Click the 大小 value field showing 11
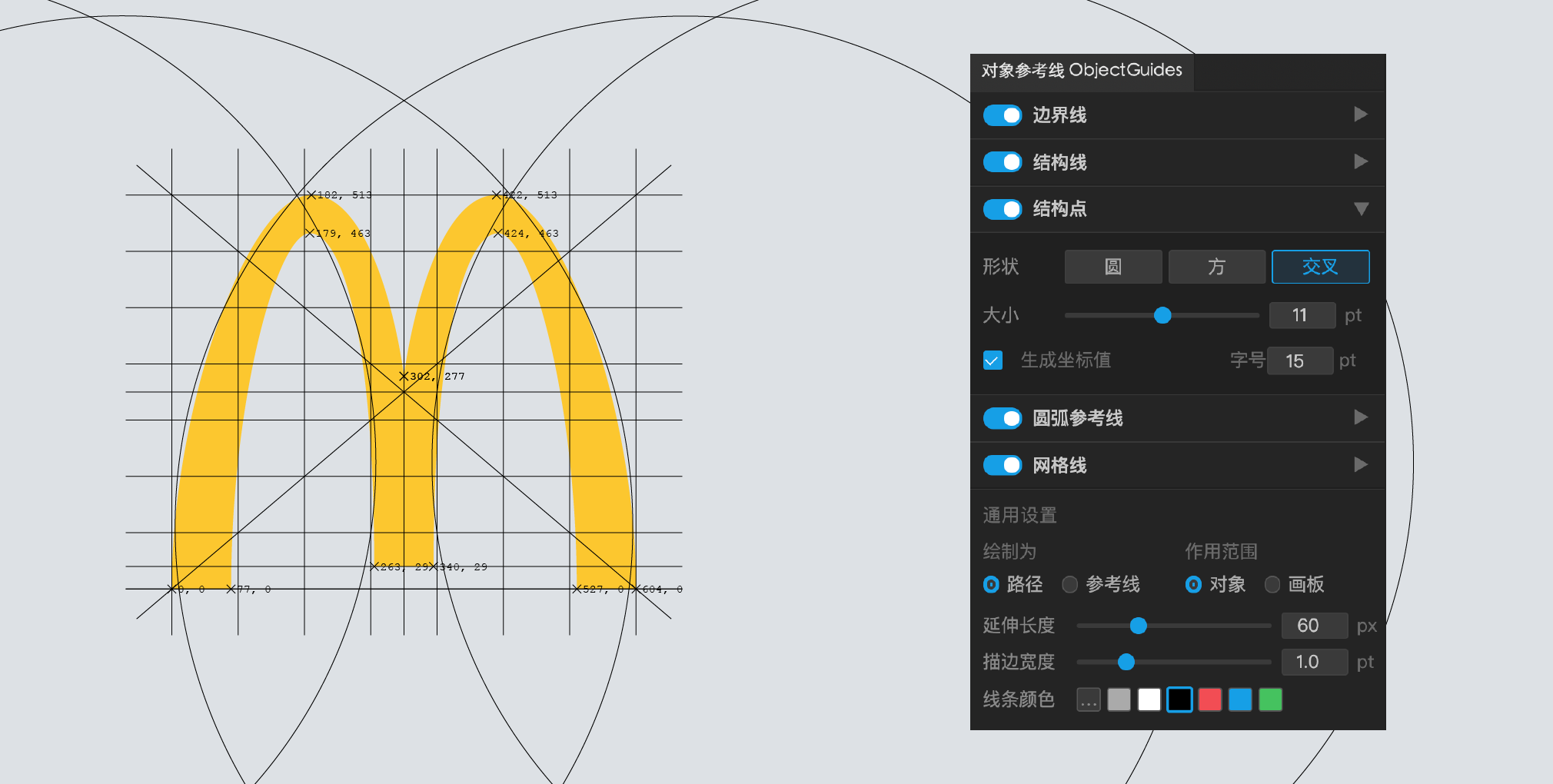 pos(1302,315)
